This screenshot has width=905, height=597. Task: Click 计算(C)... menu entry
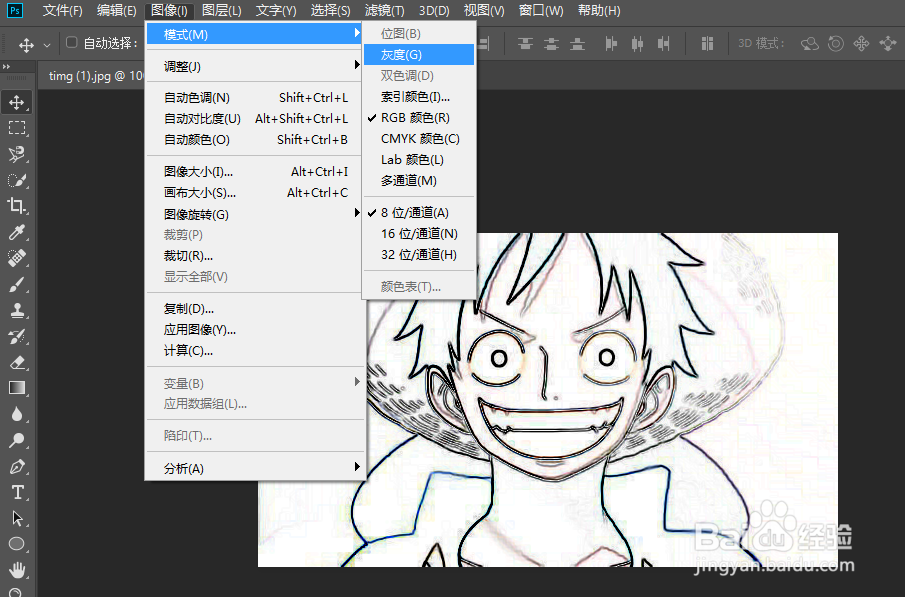pos(255,350)
